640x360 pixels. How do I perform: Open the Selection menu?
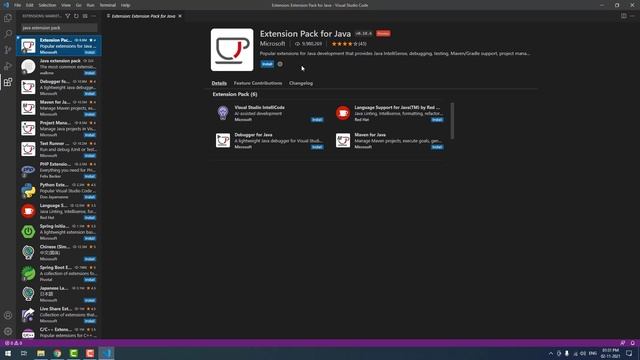pyautogui.click(x=47, y=5)
